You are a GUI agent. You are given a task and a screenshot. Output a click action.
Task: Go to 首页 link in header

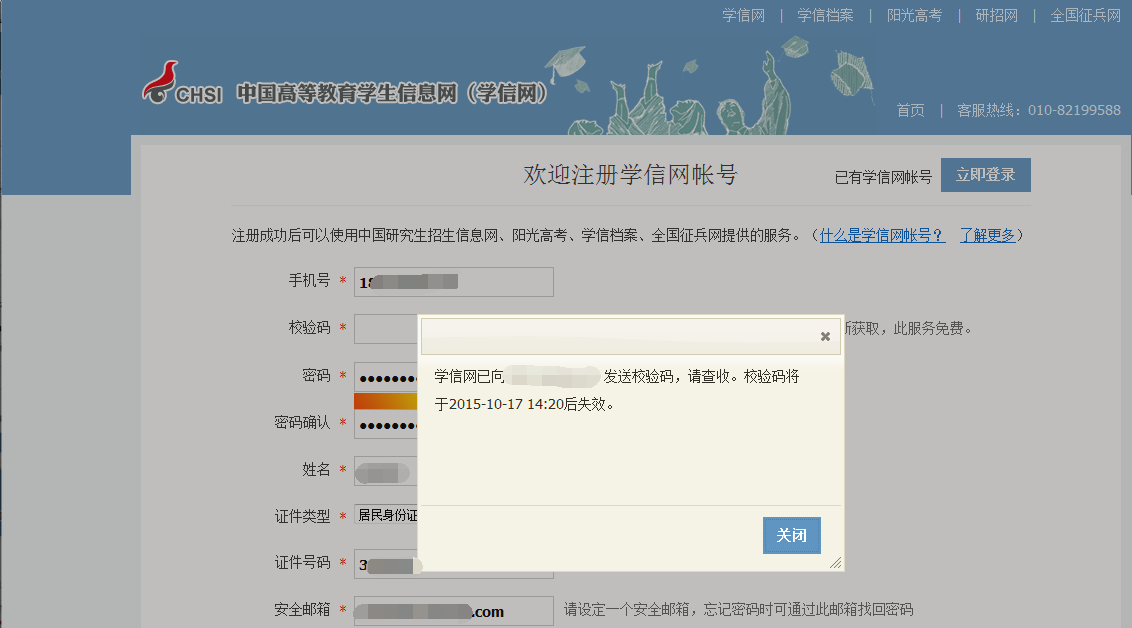[910, 110]
